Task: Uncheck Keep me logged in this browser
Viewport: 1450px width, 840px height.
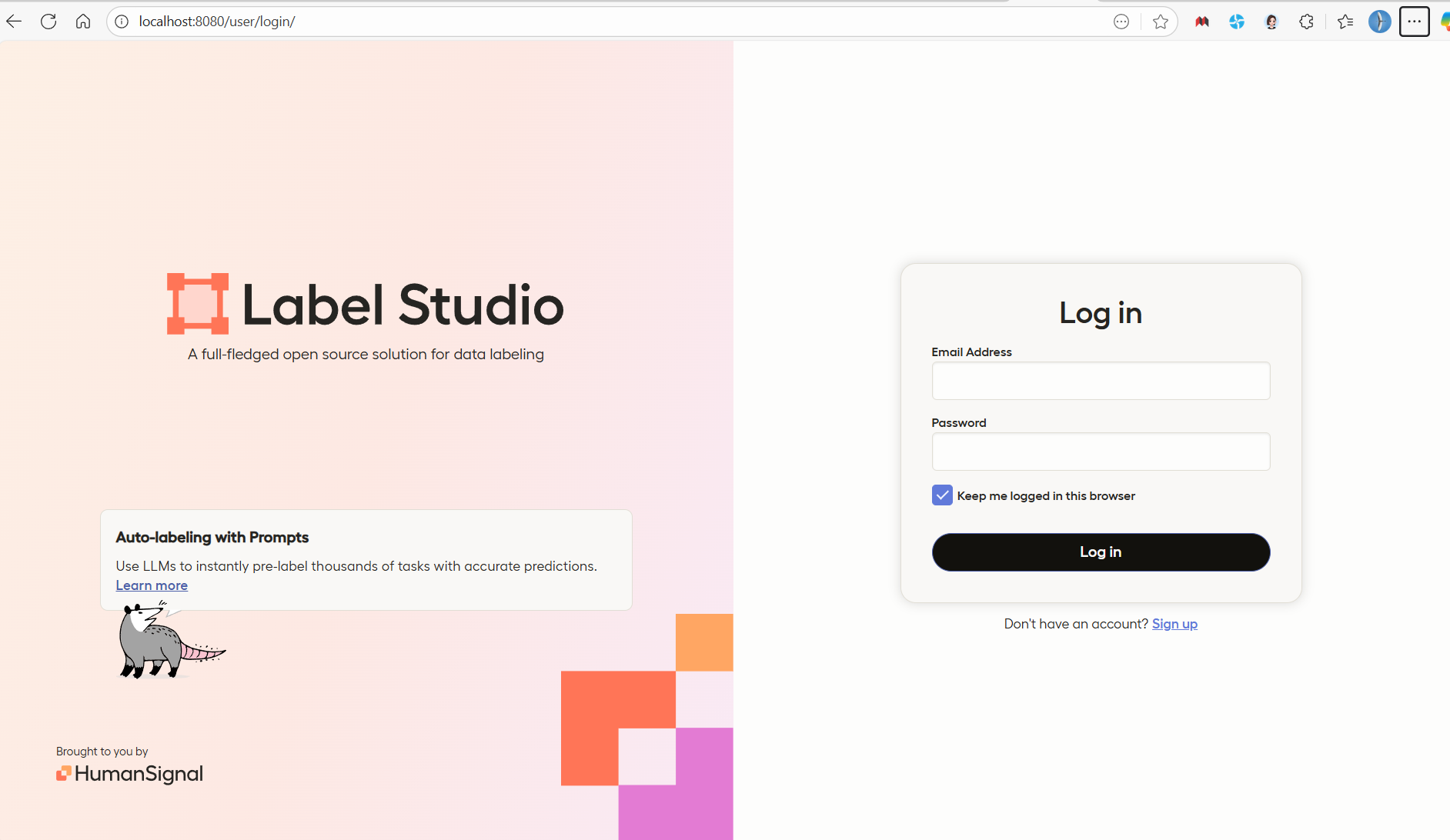Action: point(942,495)
